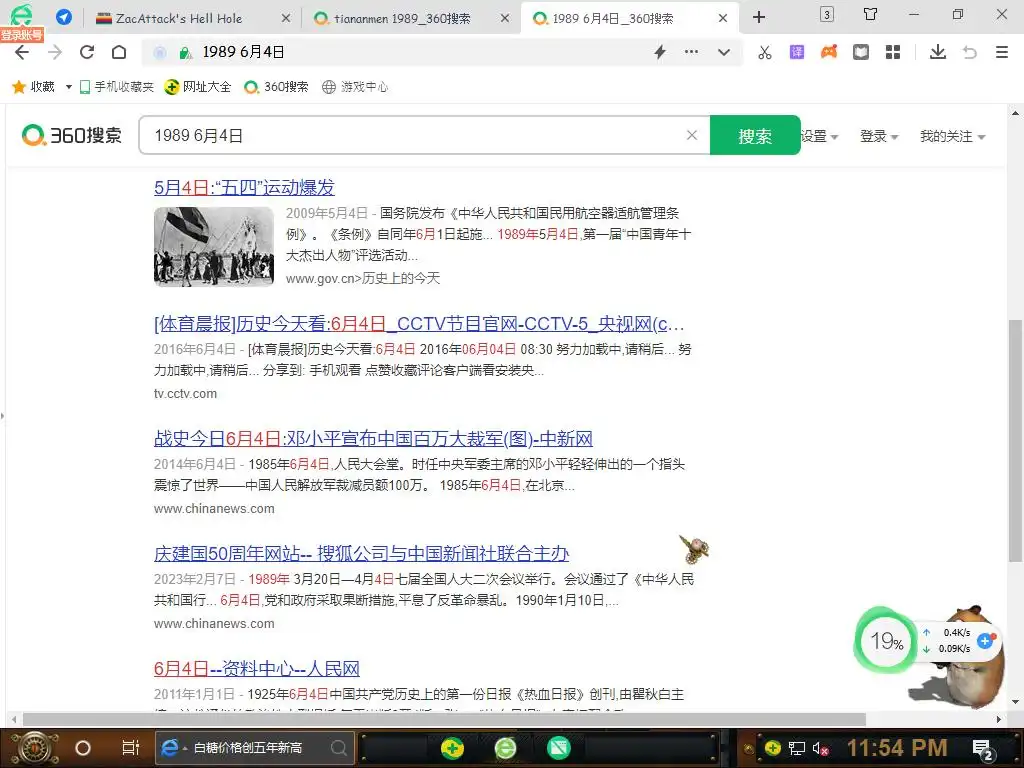
Task: Click the taskbar 白糖价格创五年新高 search box
Action: pos(255,748)
